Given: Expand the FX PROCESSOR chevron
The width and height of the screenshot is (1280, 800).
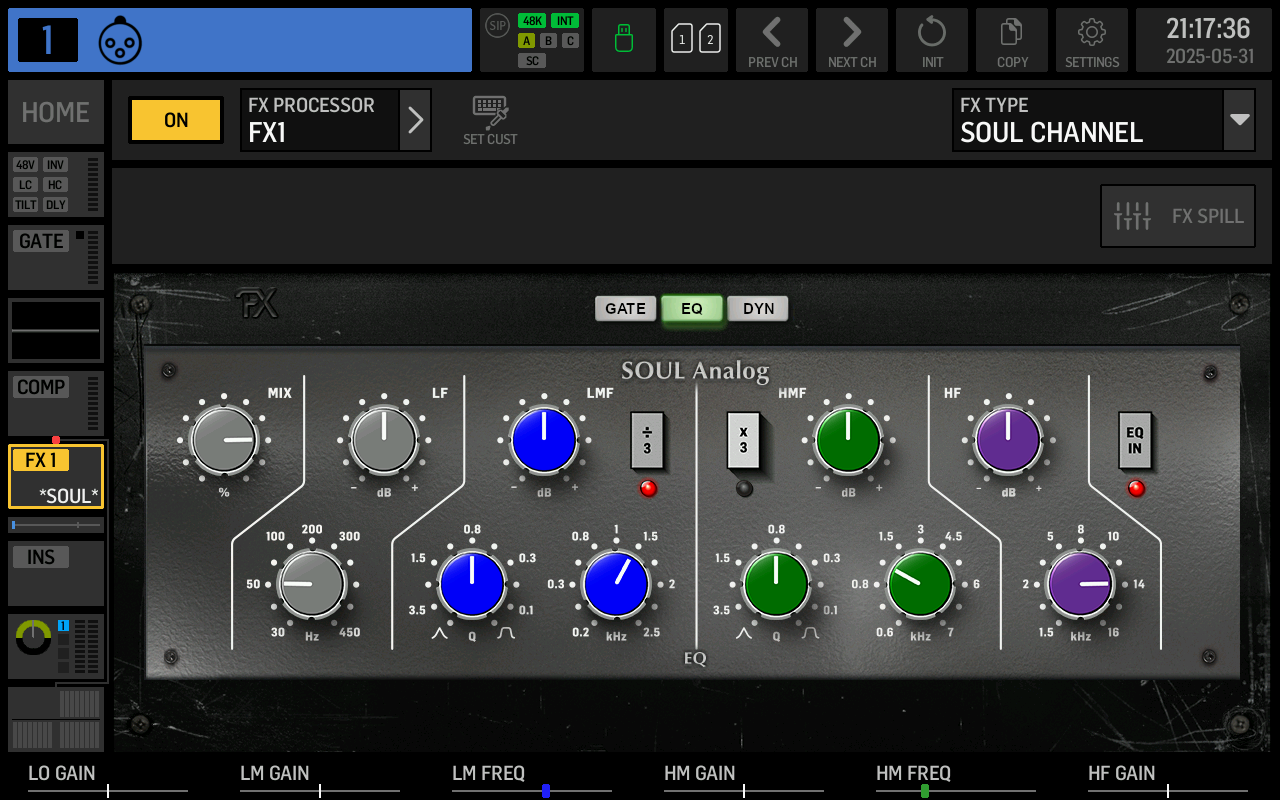Looking at the screenshot, I should coord(415,120).
